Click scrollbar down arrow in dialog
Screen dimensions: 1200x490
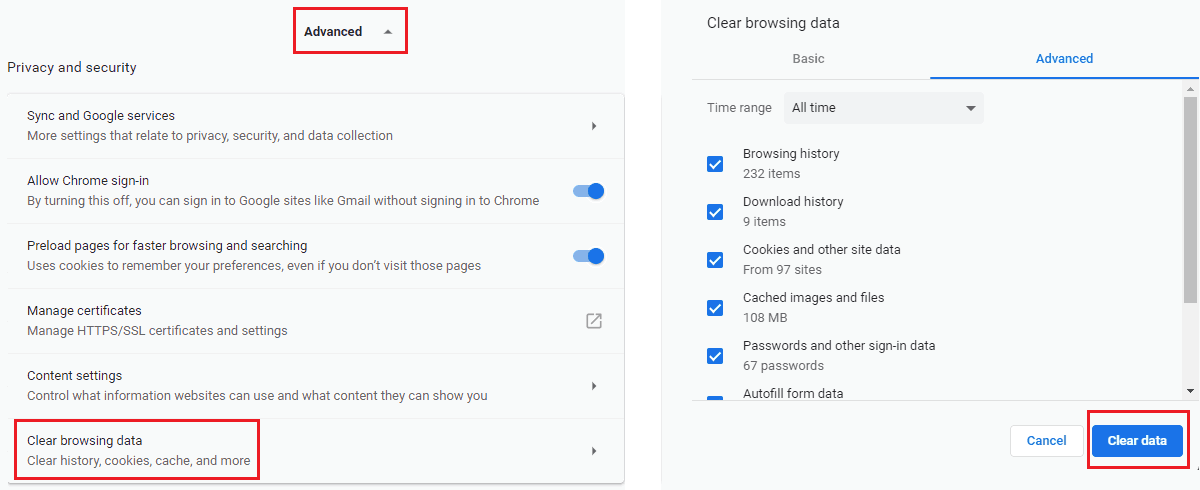1190,390
